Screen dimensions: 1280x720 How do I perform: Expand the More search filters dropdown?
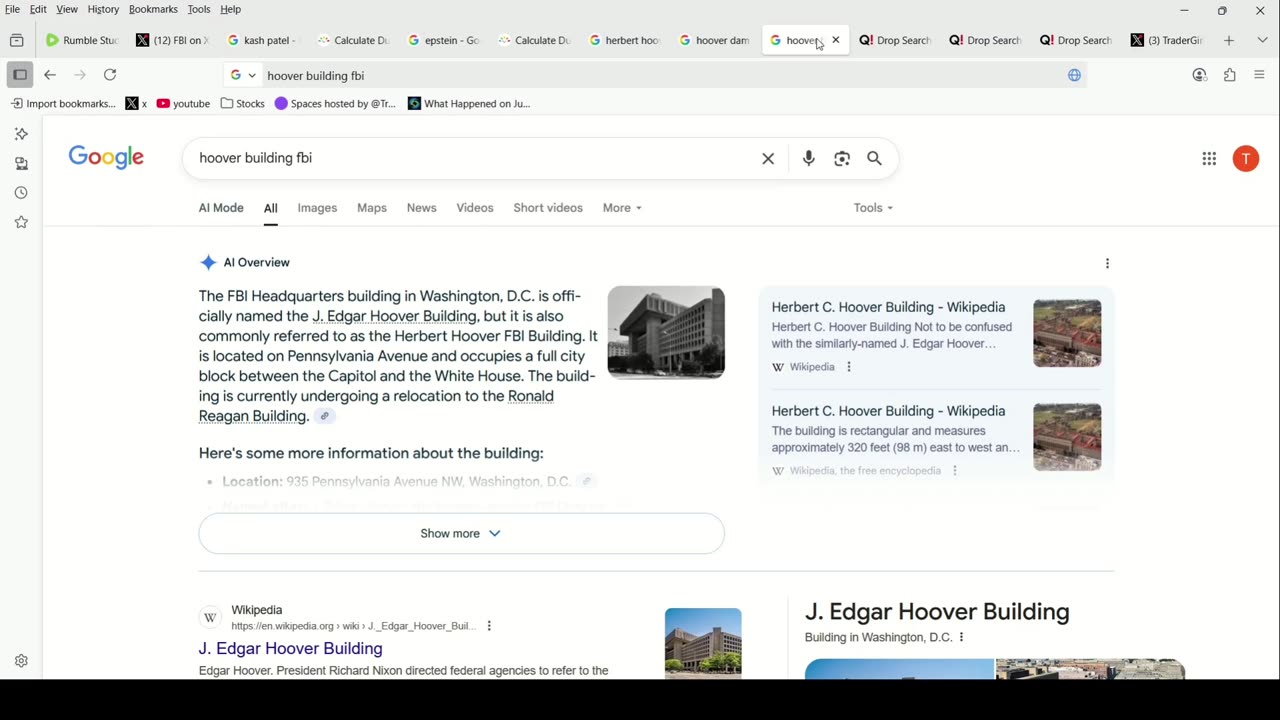coord(622,208)
